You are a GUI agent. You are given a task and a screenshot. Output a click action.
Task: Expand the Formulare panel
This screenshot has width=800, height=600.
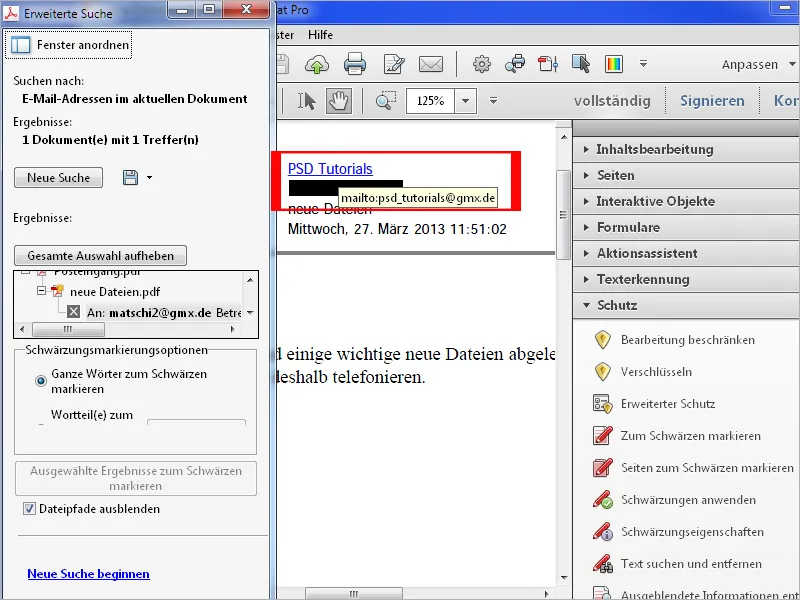click(x=686, y=228)
